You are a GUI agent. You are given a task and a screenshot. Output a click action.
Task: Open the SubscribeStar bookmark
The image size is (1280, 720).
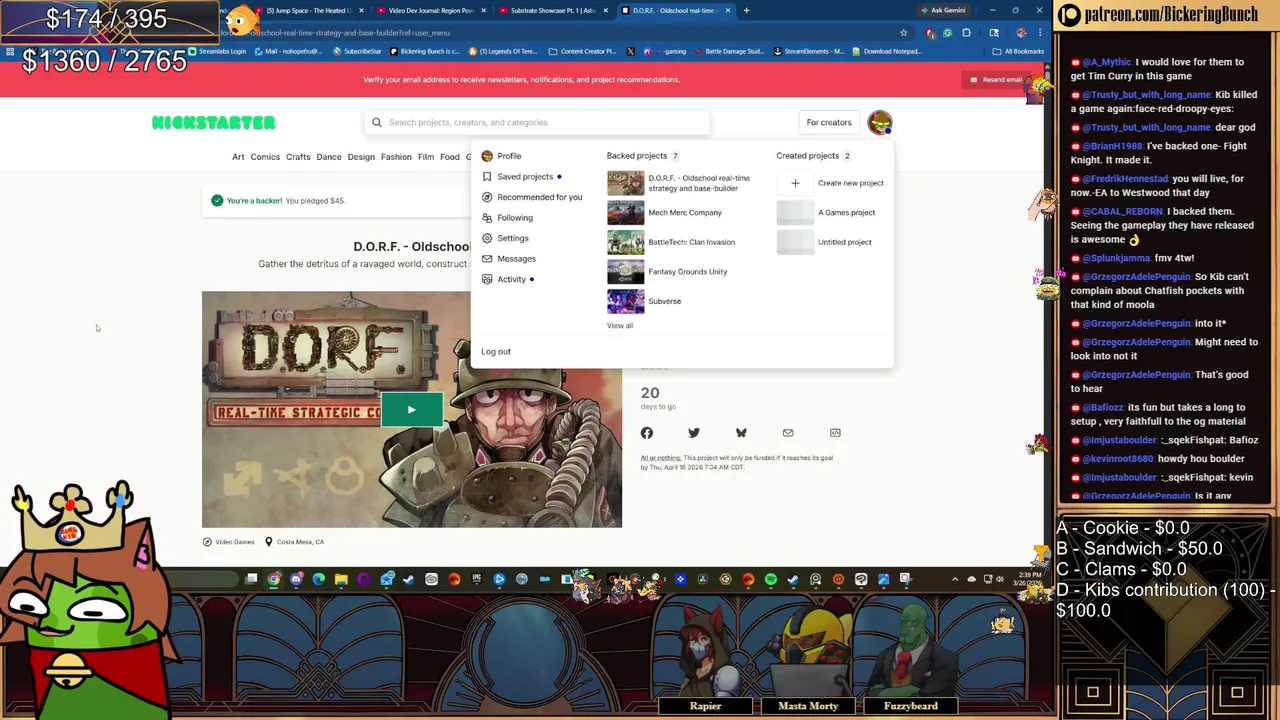(357, 51)
